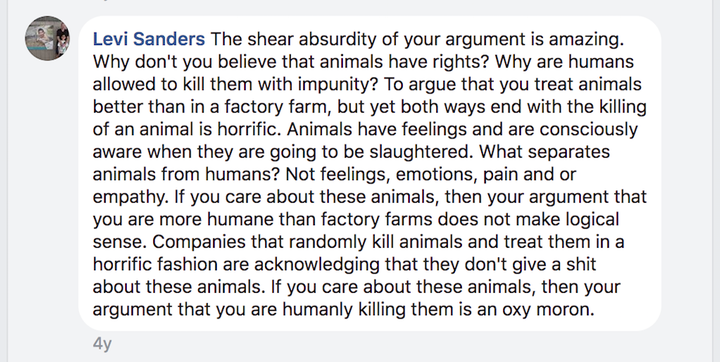This screenshot has width=720, height=362.
Task: Open Levi Sanders' profile picture avatar
Action: click(47, 38)
